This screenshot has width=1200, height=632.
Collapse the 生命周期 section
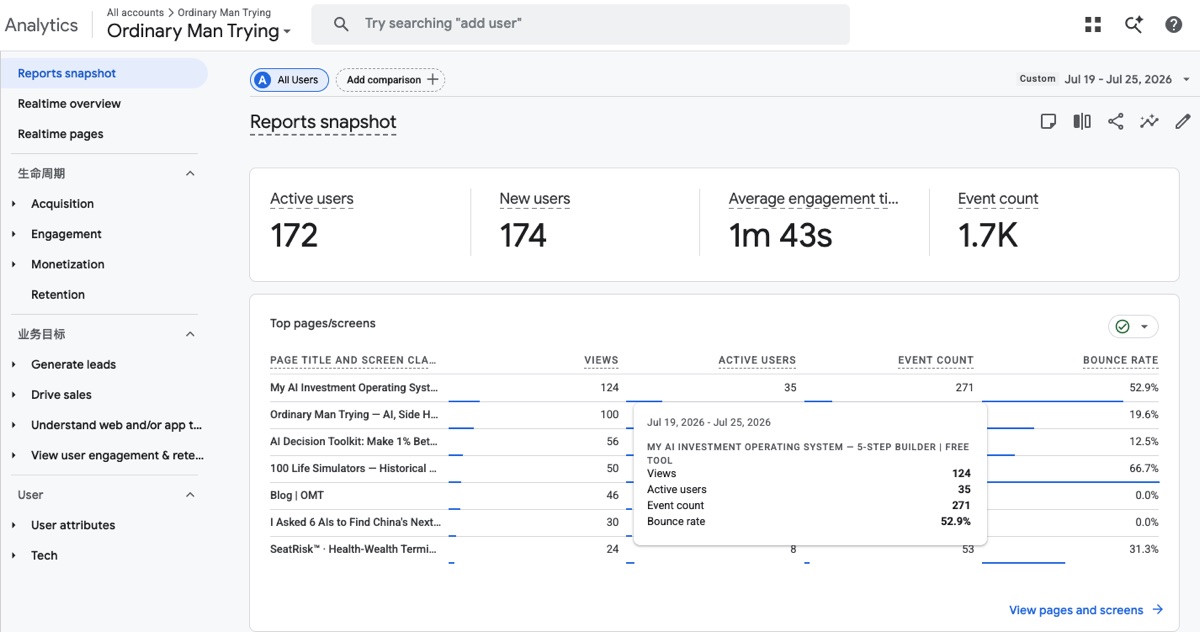pyautogui.click(x=190, y=174)
